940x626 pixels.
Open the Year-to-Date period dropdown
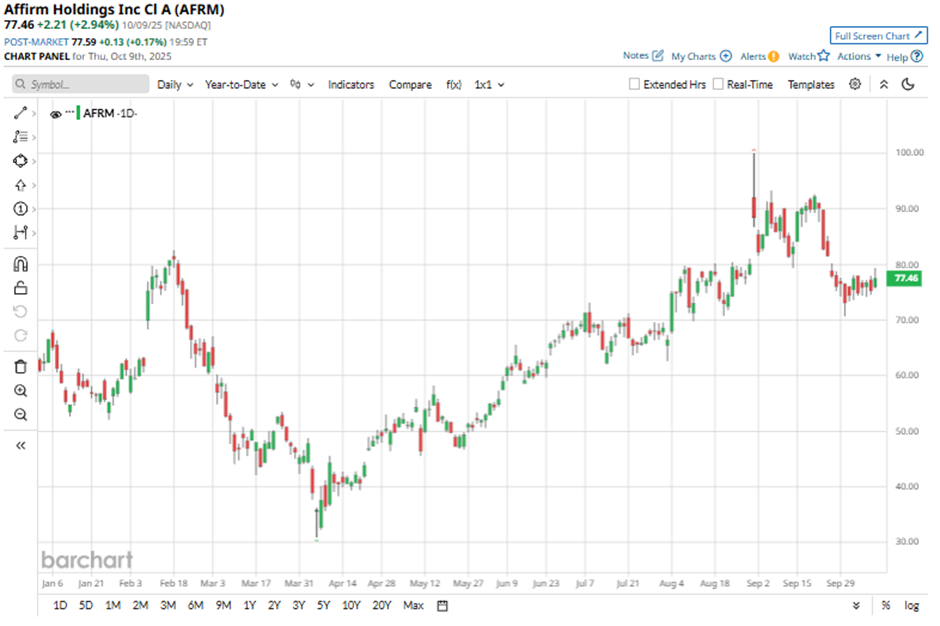pyautogui.click(x=242, y=85)
